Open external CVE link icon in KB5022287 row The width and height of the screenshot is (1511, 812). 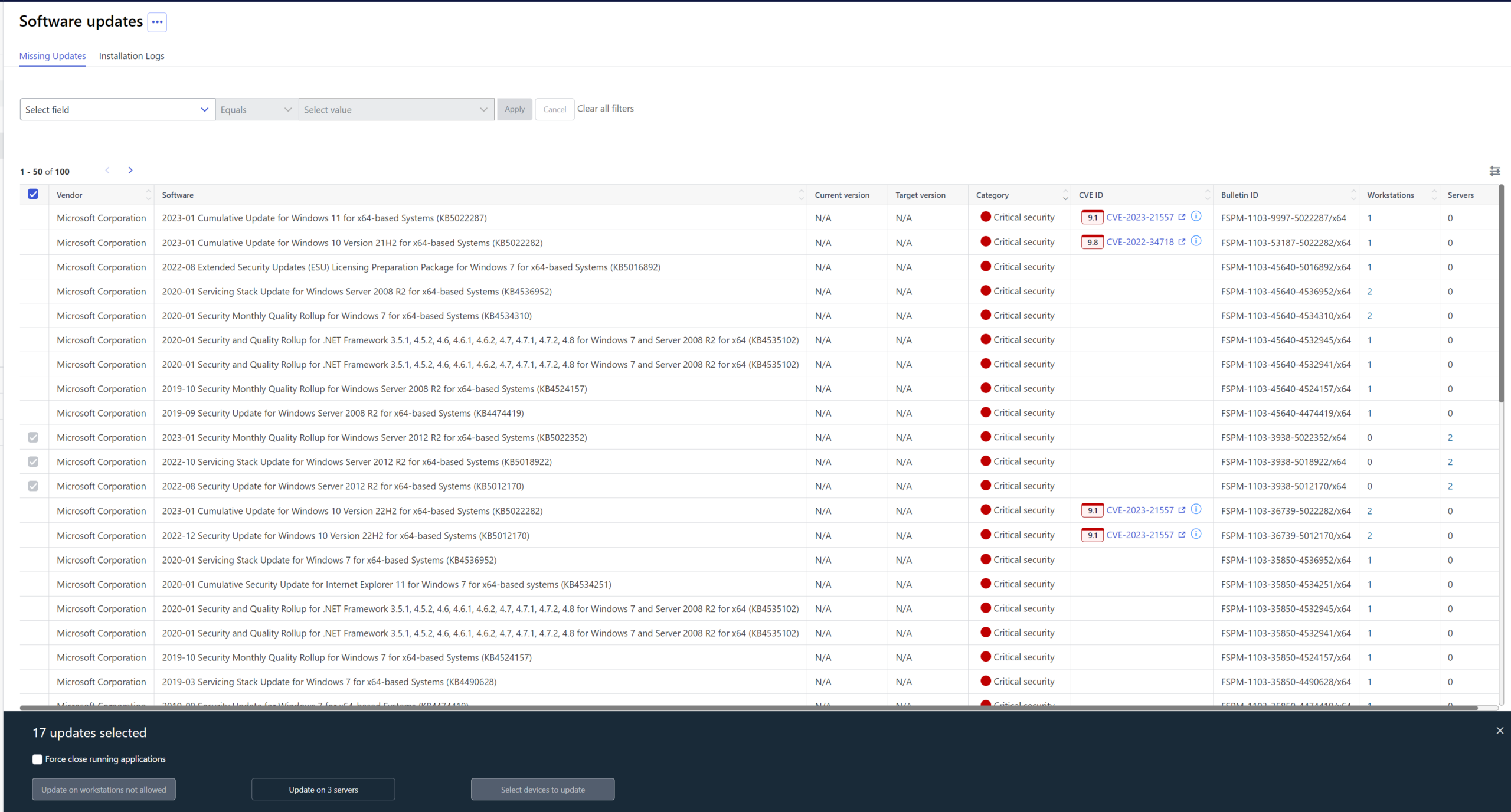1182,217
